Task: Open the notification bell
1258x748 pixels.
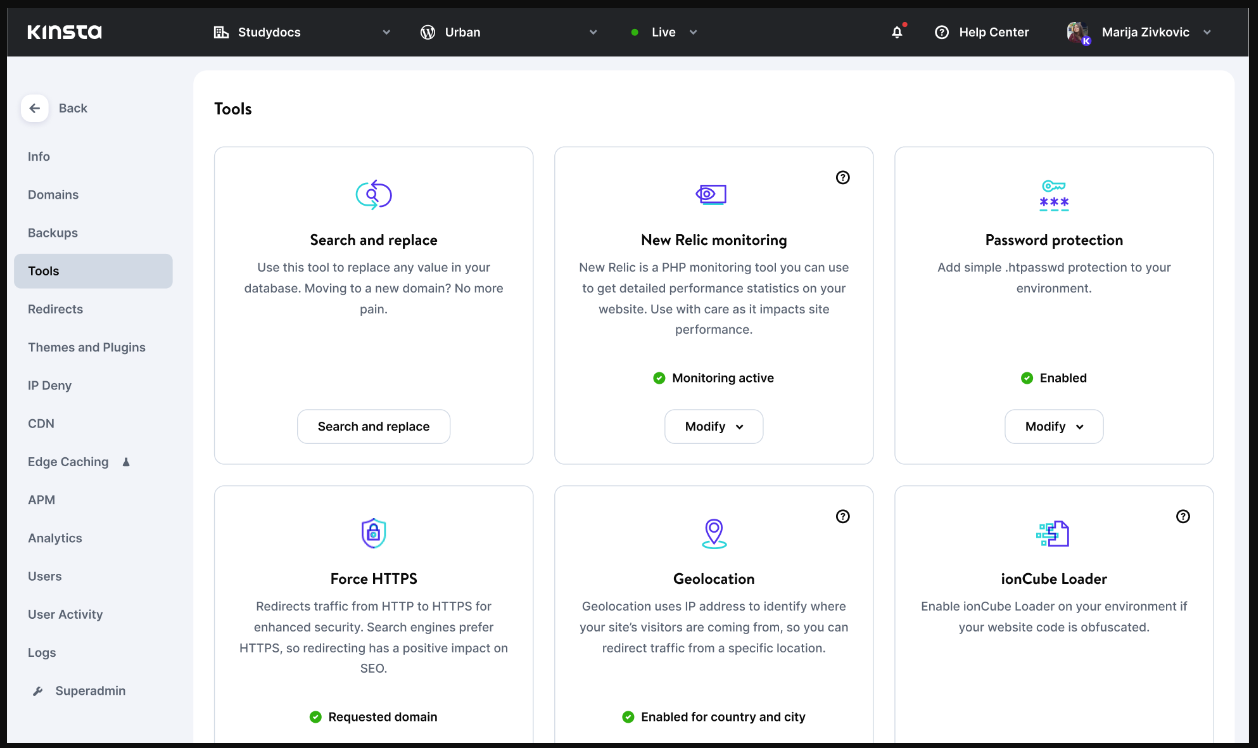Action: point(896,31)
